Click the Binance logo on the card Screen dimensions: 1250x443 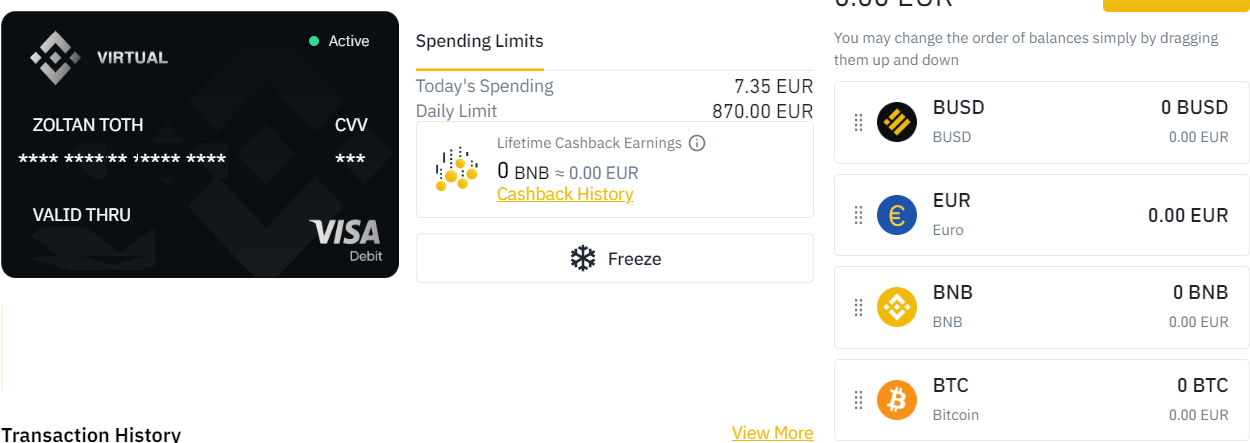[55, 57]
